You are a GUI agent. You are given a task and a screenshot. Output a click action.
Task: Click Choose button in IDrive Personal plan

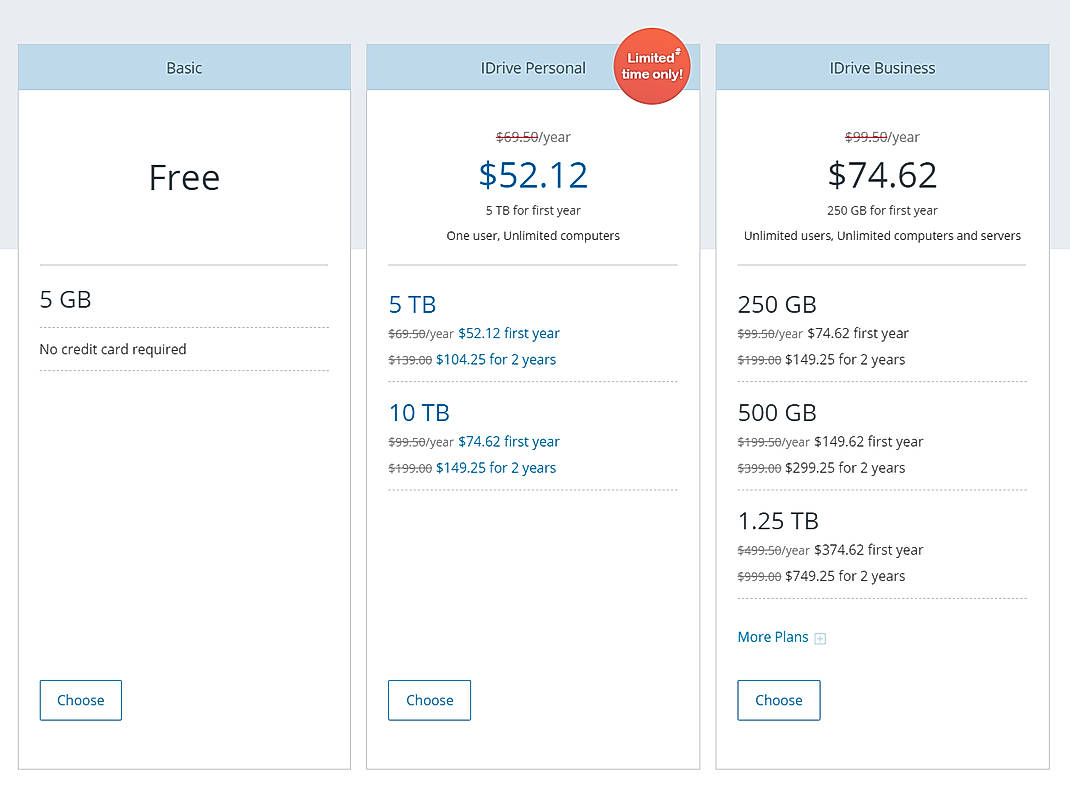pos(429,700)
